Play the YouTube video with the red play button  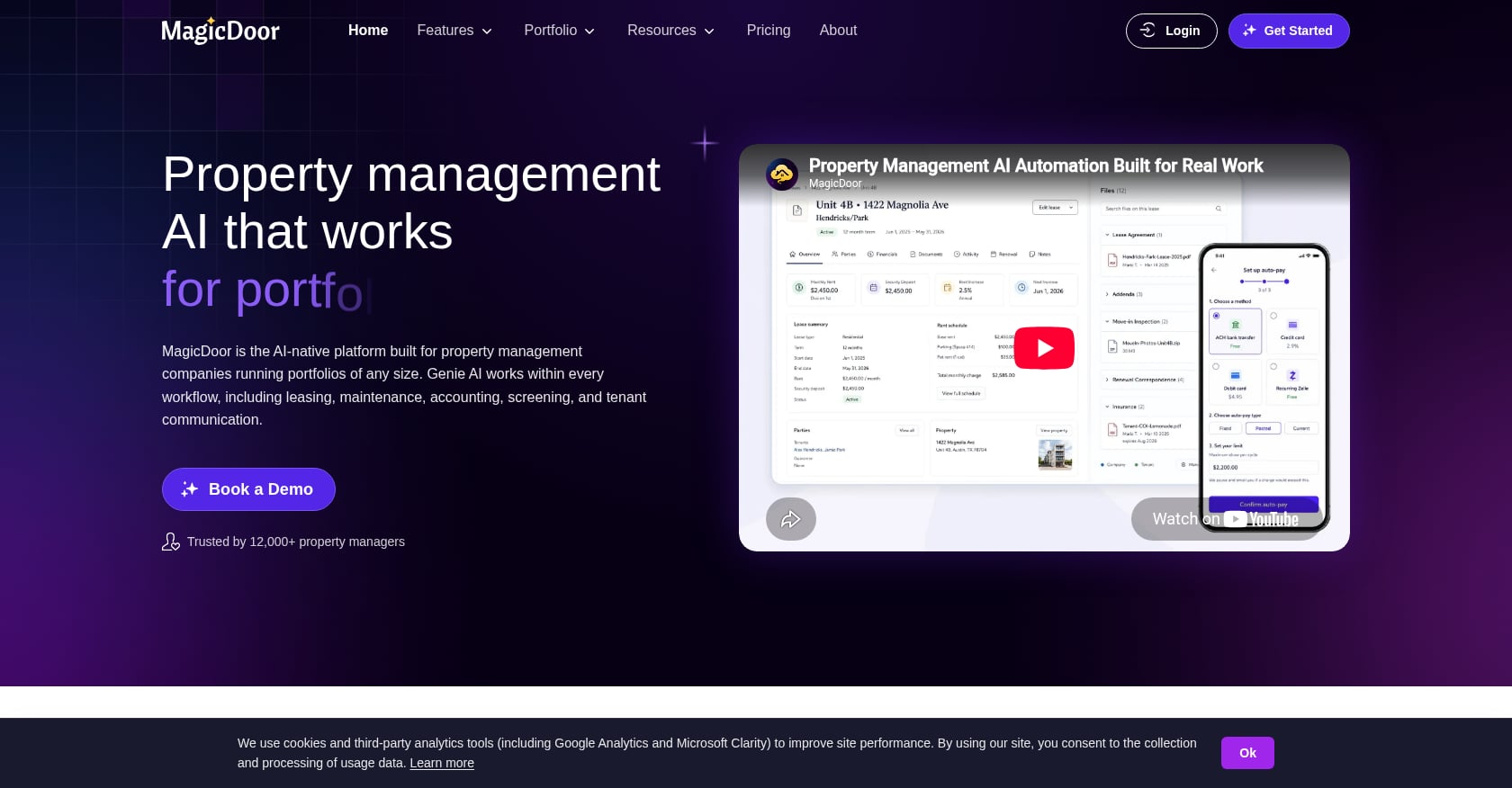click(1044, 348)
